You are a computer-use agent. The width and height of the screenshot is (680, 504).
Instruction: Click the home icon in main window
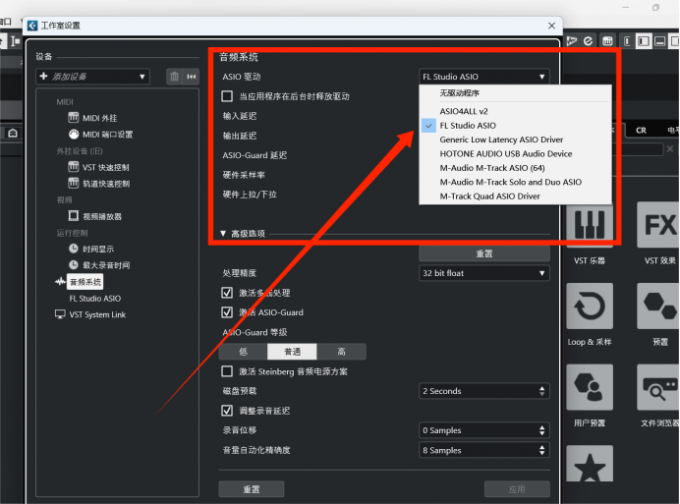coord(13,133)
